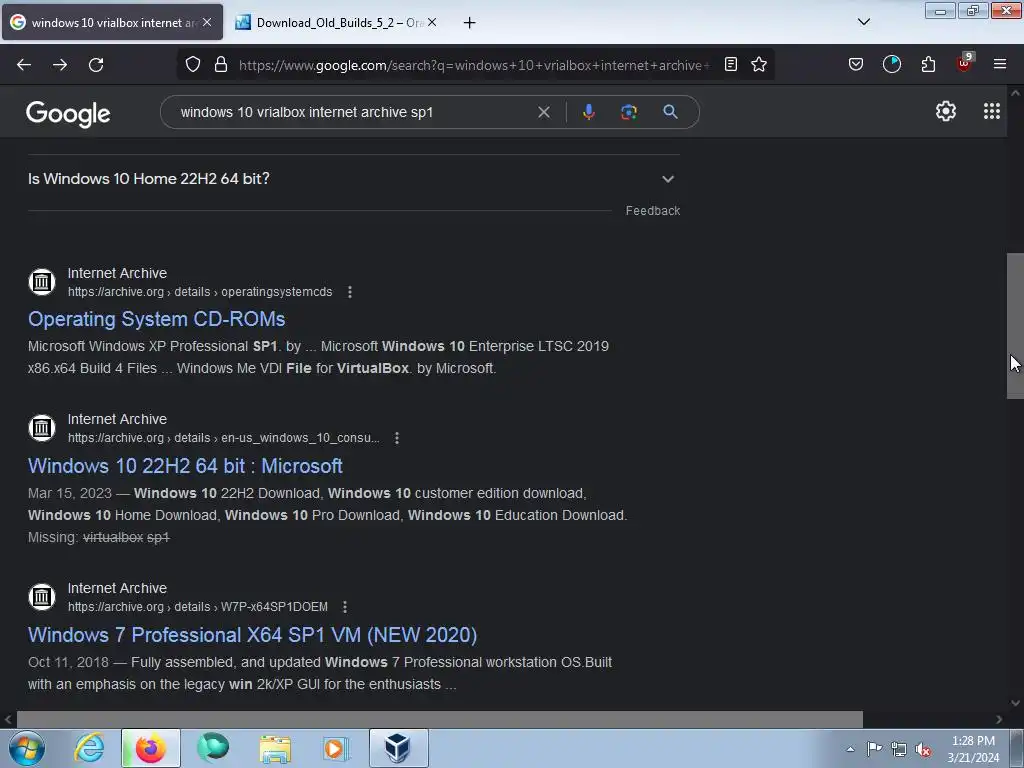The width and height of the screenshot is (1024, 768).
Task: Open more options for Windows 10 22H2 result
Action: 397,438
